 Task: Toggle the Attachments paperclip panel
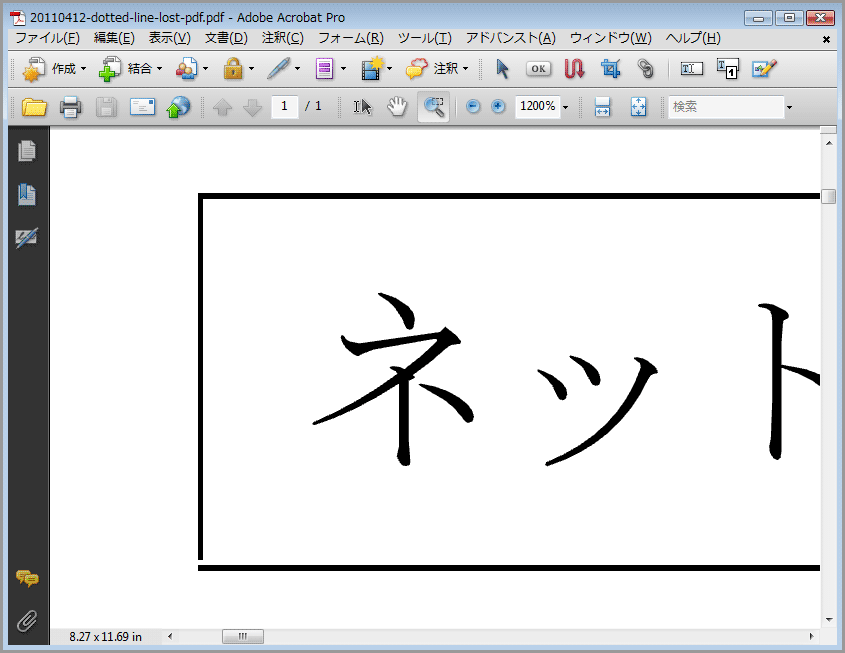[x=26, y=621]
